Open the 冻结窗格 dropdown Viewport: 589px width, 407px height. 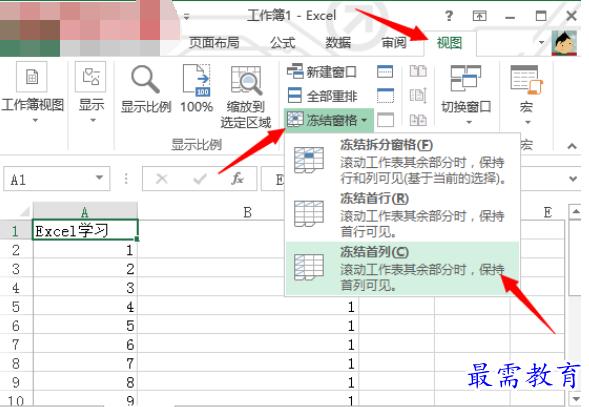tap(328, 120)
